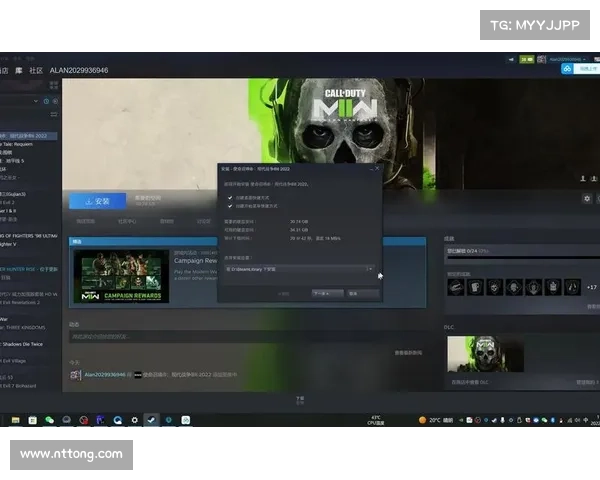The width and height of the screenshot is (600, 480).
Task: Click the sixth achievement badge icon
Action: 553,287
